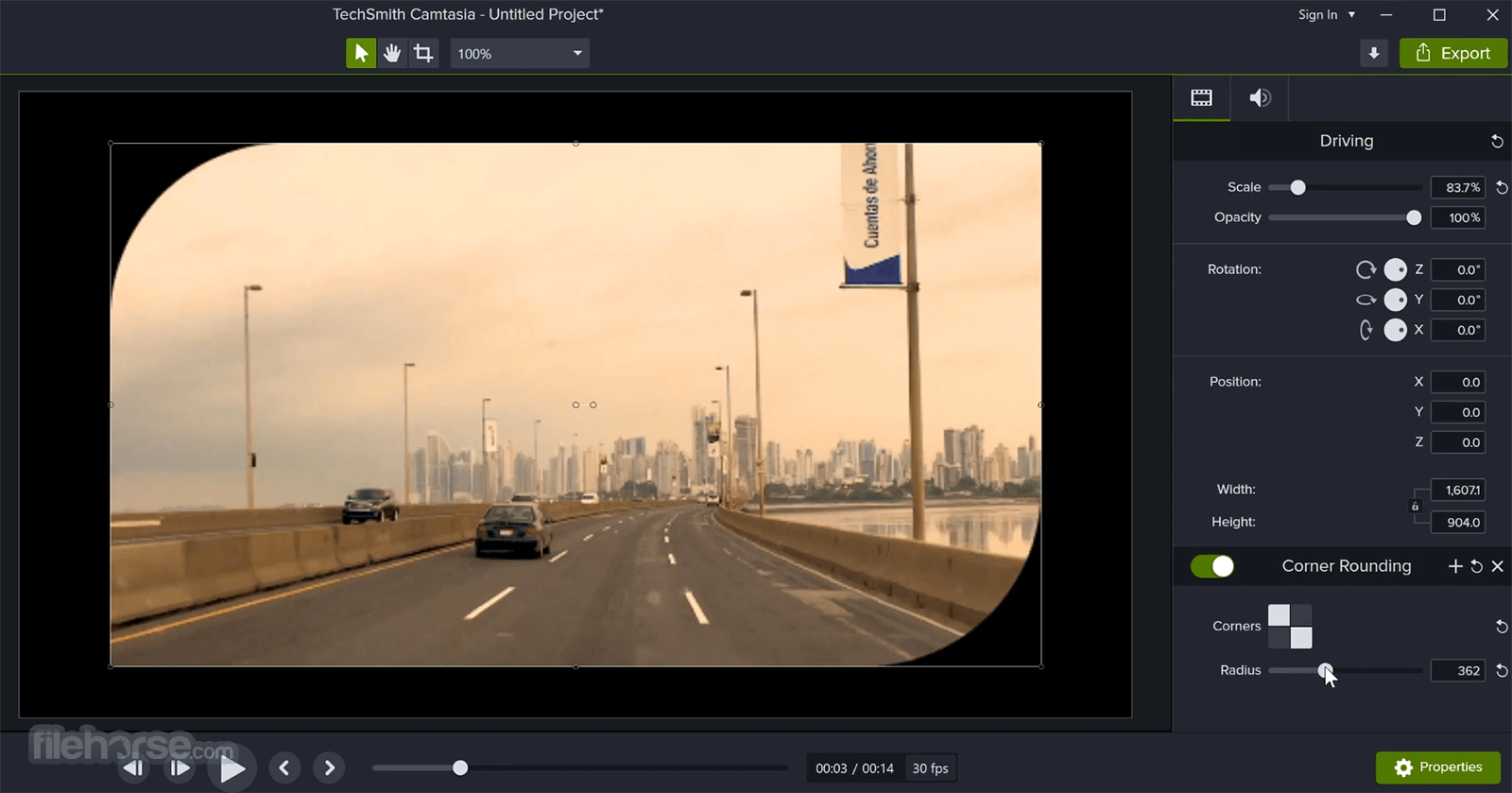
Task: Click the Properties button
Action: tap(1437, 767)
